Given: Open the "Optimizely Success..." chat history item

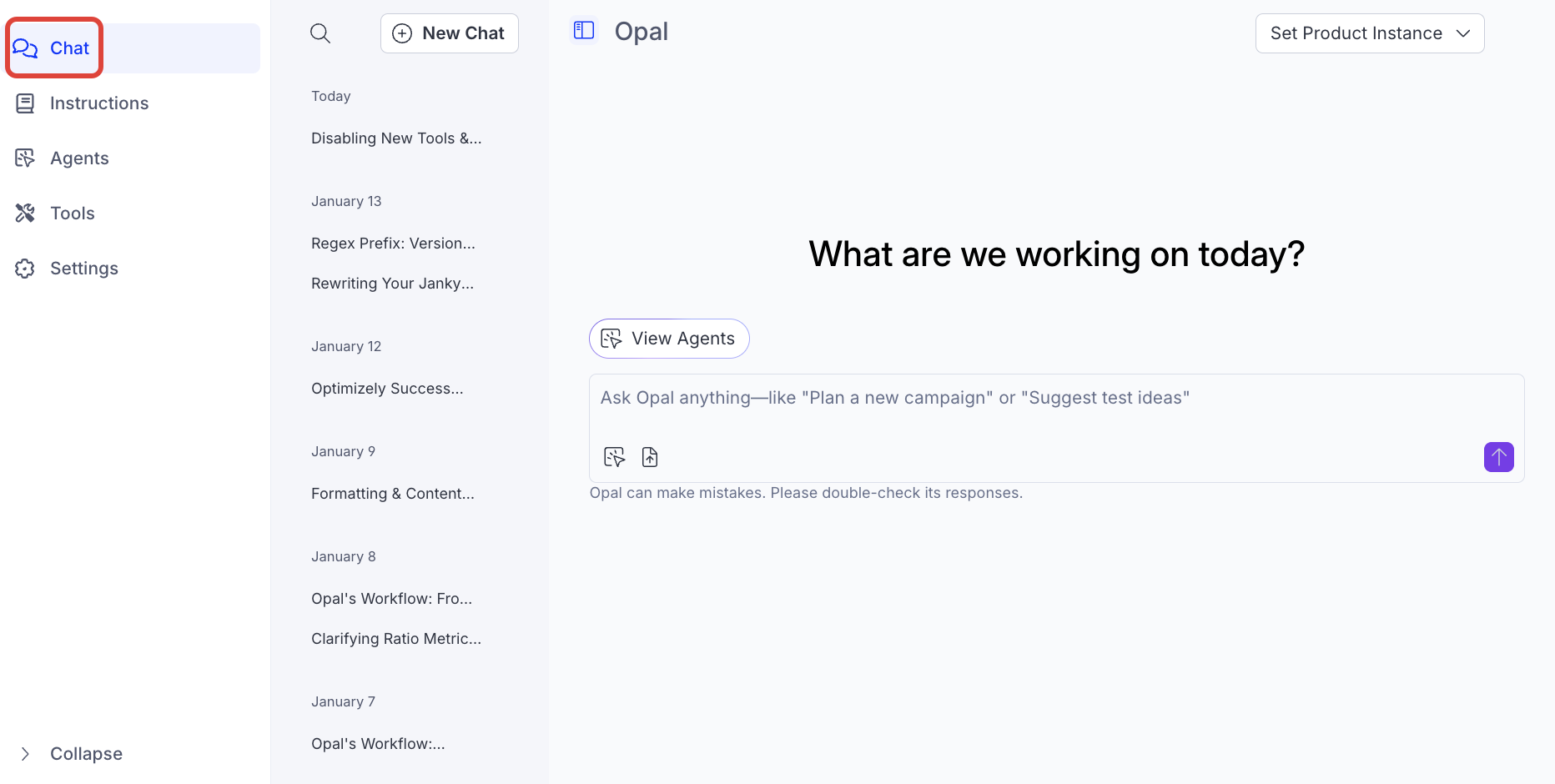Looking at the screenshot, I should pyautogui.click(x=387, y=389).
